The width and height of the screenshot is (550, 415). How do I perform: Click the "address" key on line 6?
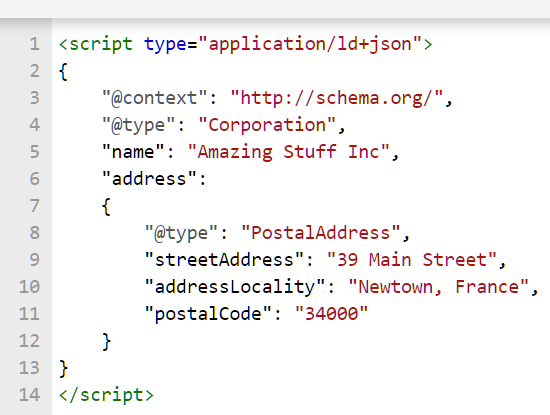coord(149,179)
